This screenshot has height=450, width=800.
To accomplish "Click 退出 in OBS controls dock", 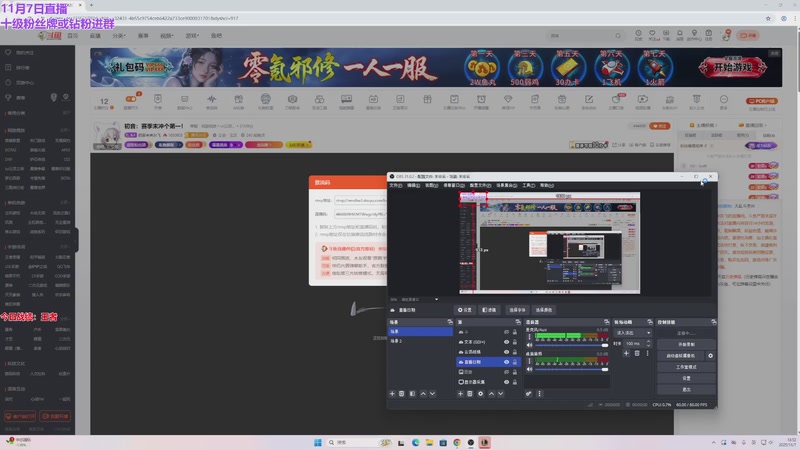I will pyautogui.click(x=686, y=389).
